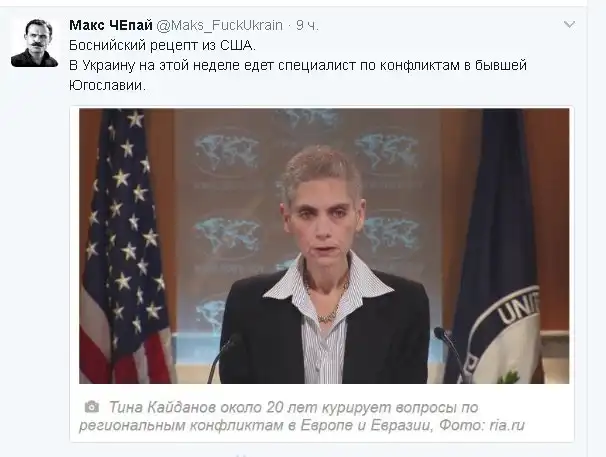
Task: Open the attached press briefing photo
Action: coord(324,246)
